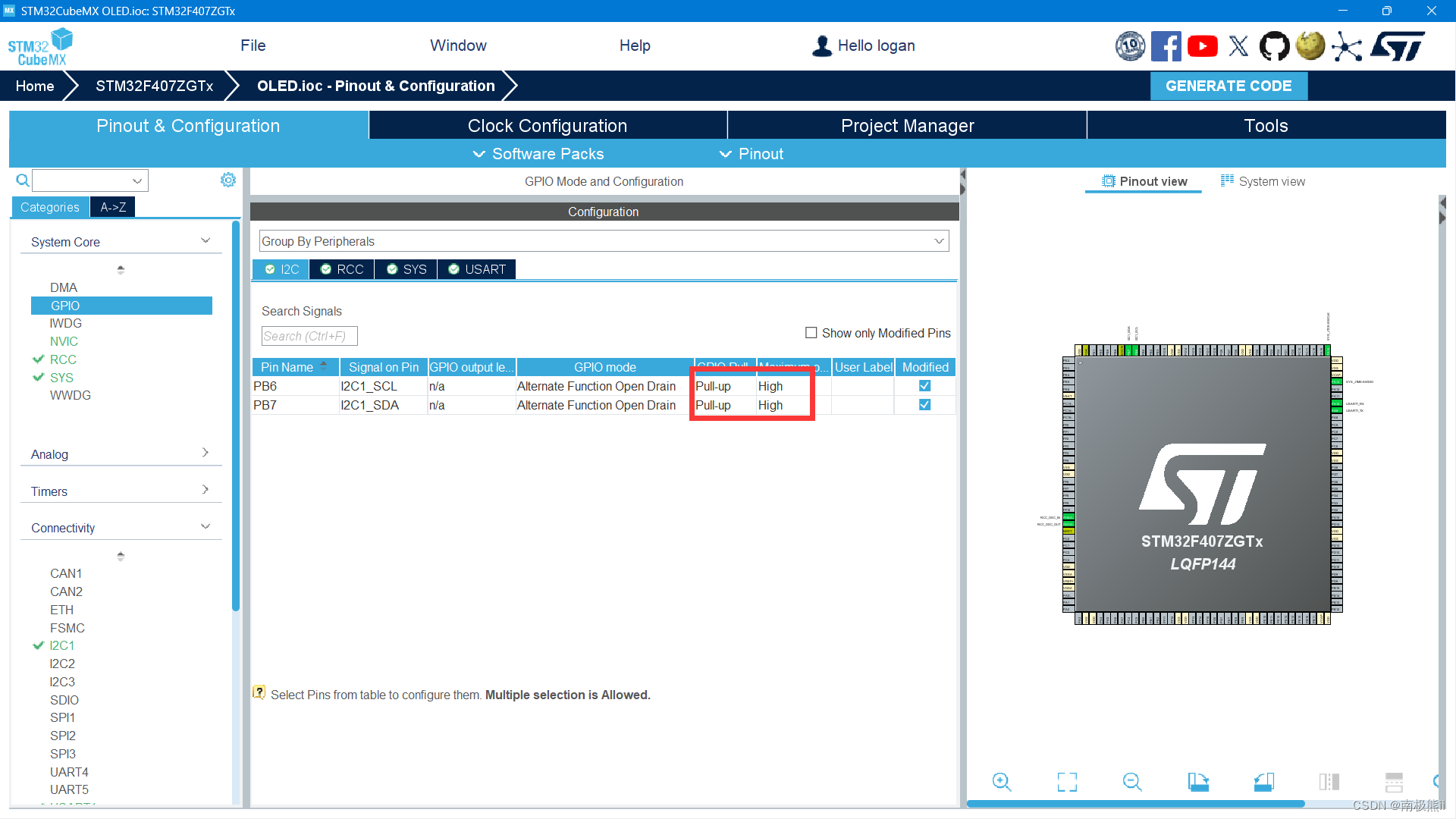Click the GENERATE CODE button
Viewport: 1456px width, 819px height.
coord(1228,86)
